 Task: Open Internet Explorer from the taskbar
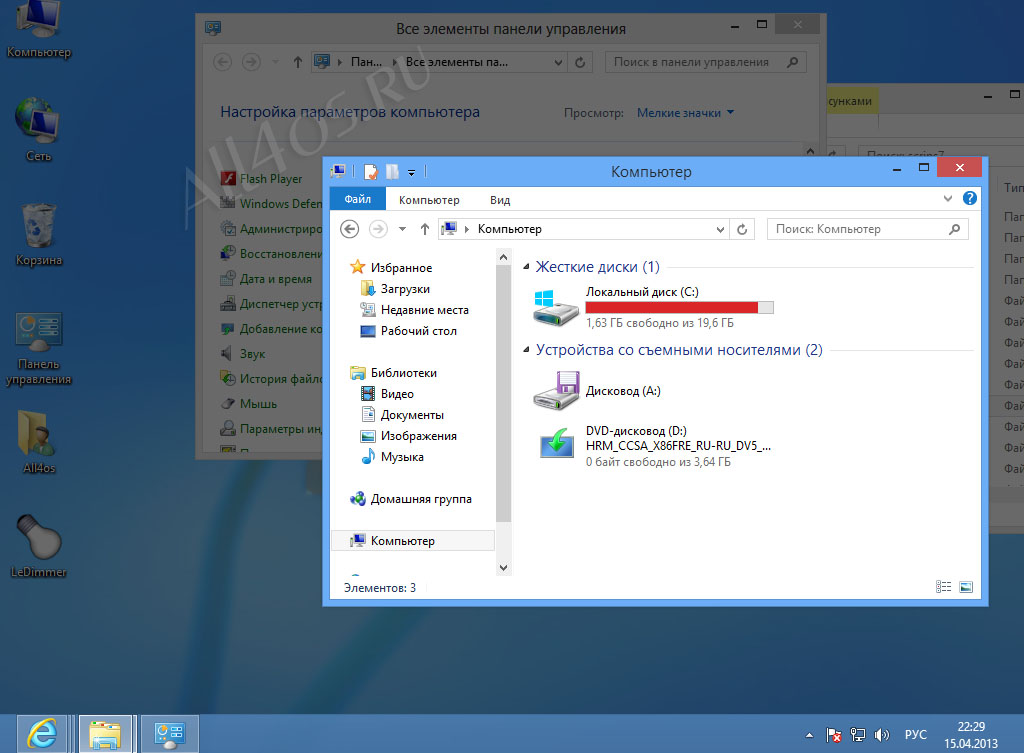coord(41,734)
